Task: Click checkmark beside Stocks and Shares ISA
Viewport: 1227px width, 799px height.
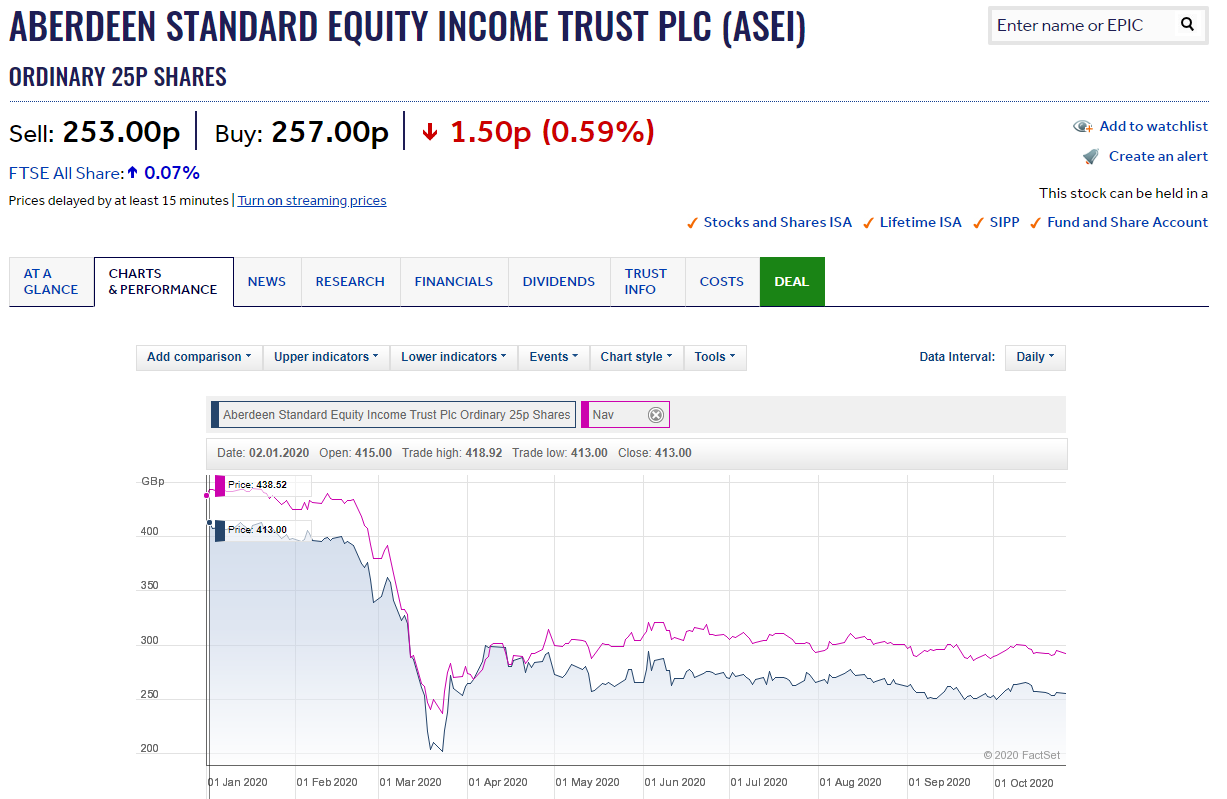Action: (x=692, y=223)
